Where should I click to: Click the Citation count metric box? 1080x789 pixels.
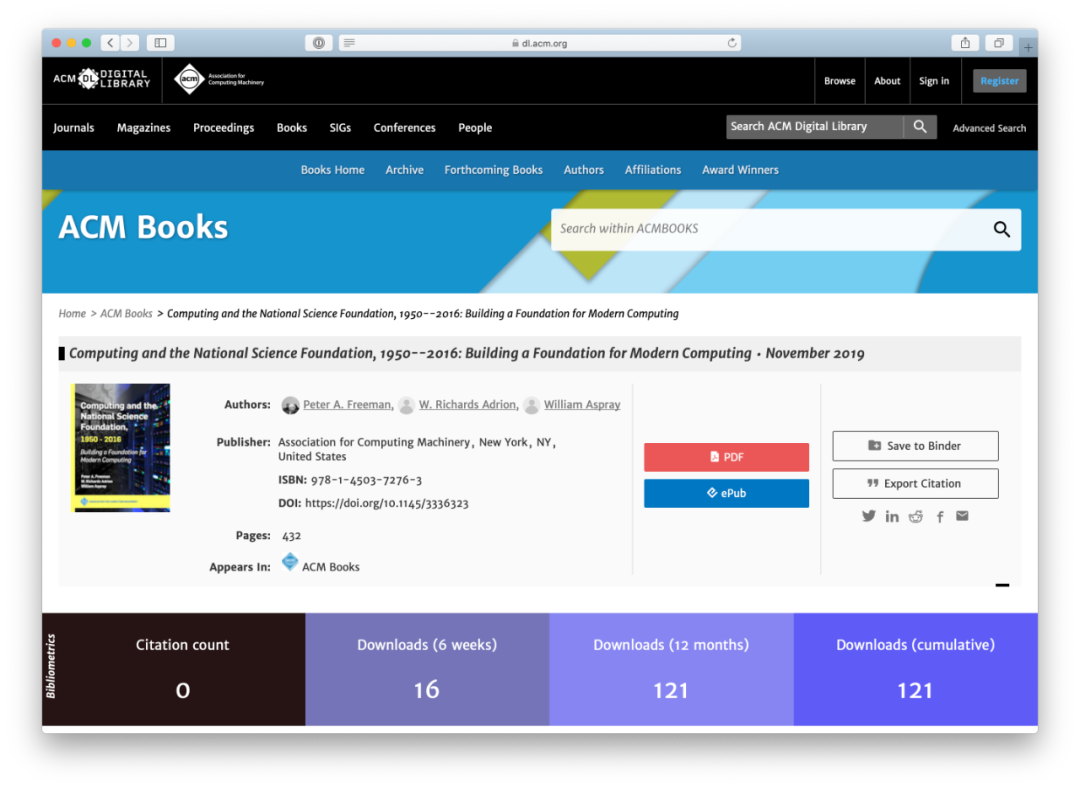[174, 669]
